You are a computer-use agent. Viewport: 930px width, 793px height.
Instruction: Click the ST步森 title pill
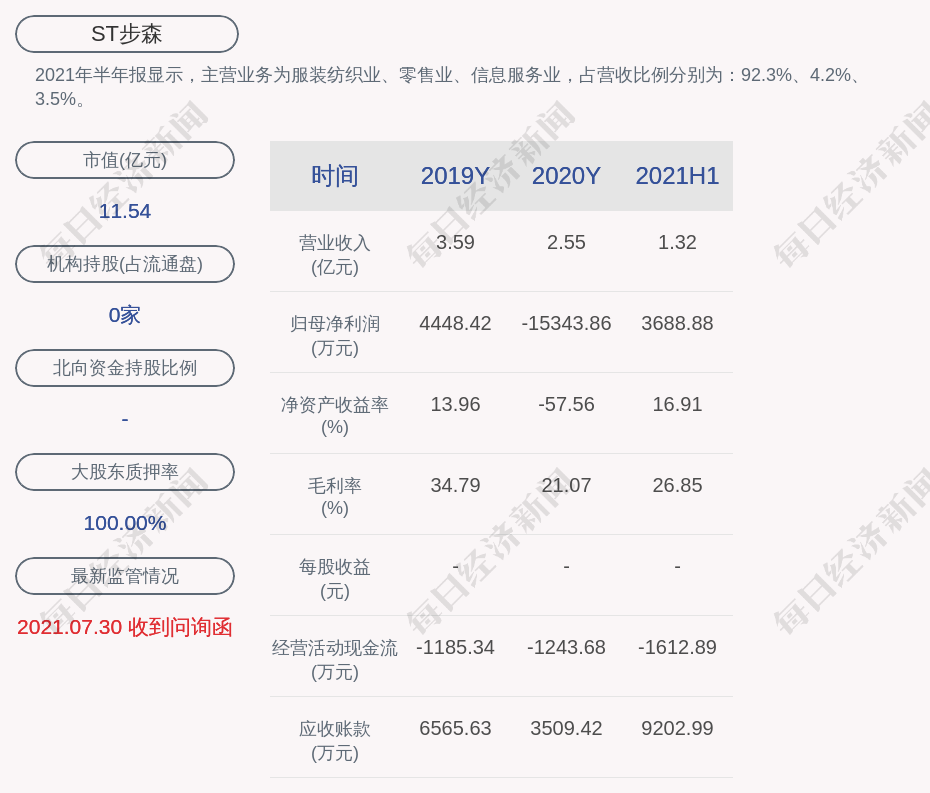126,34
